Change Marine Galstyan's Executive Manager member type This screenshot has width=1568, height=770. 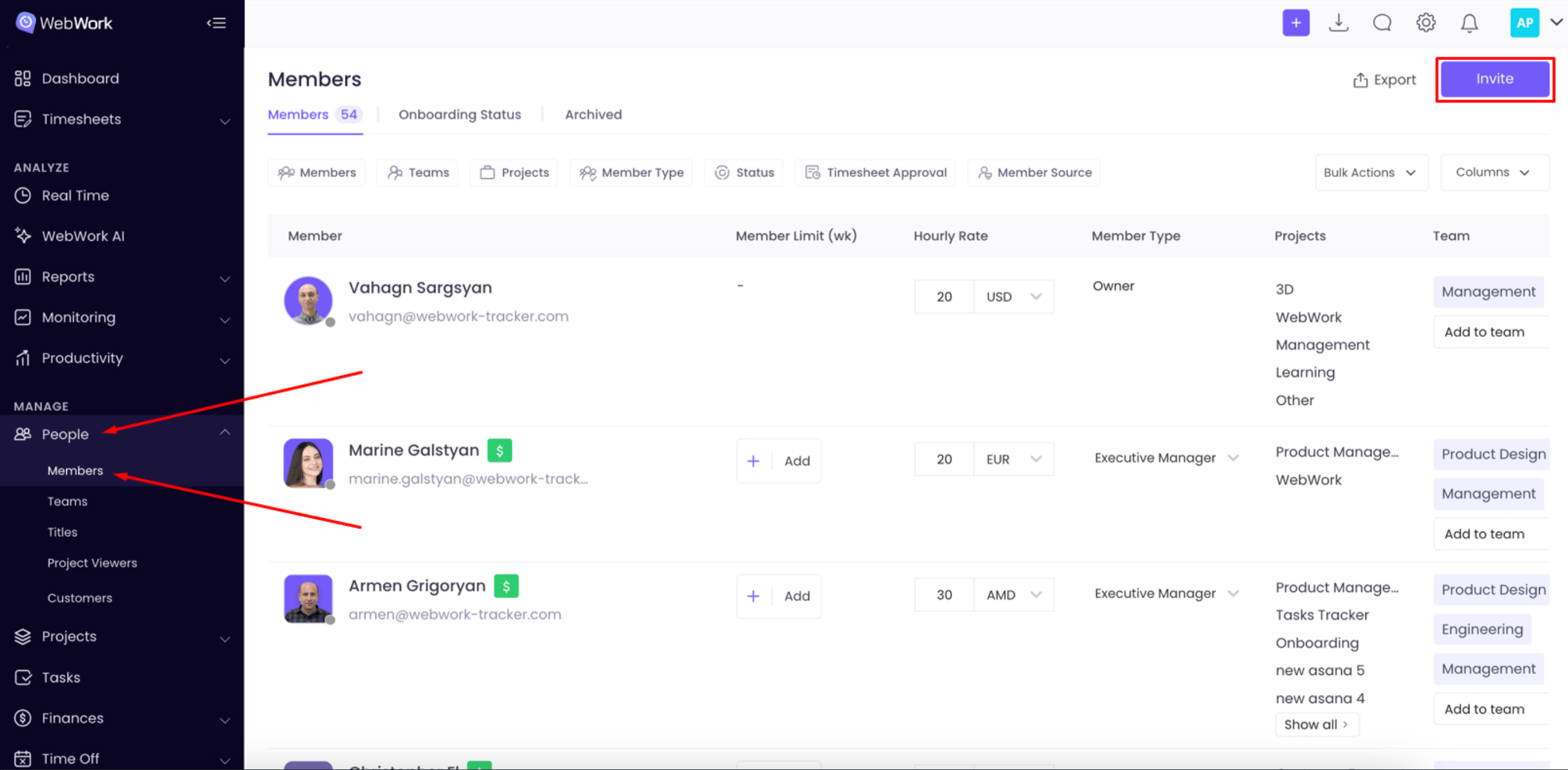[1165, 458]
